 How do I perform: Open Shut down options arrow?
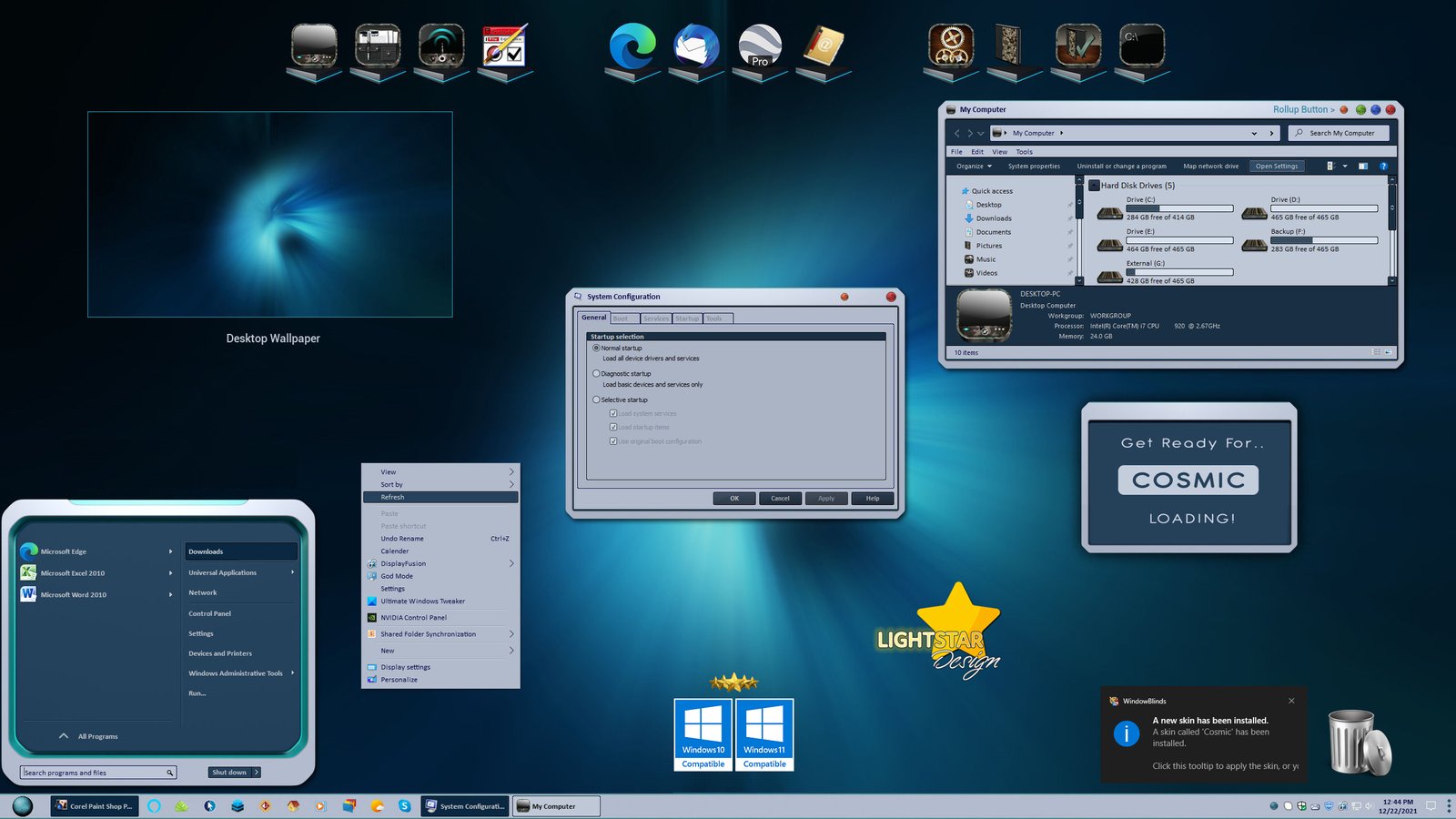click(257, 773)
